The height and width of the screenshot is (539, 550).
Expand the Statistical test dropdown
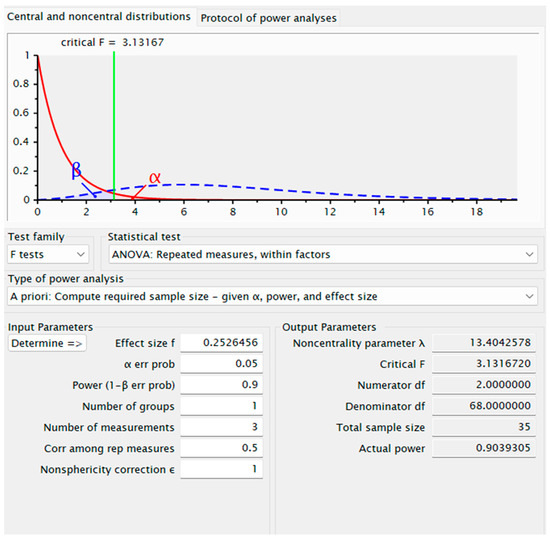[323, 254]
